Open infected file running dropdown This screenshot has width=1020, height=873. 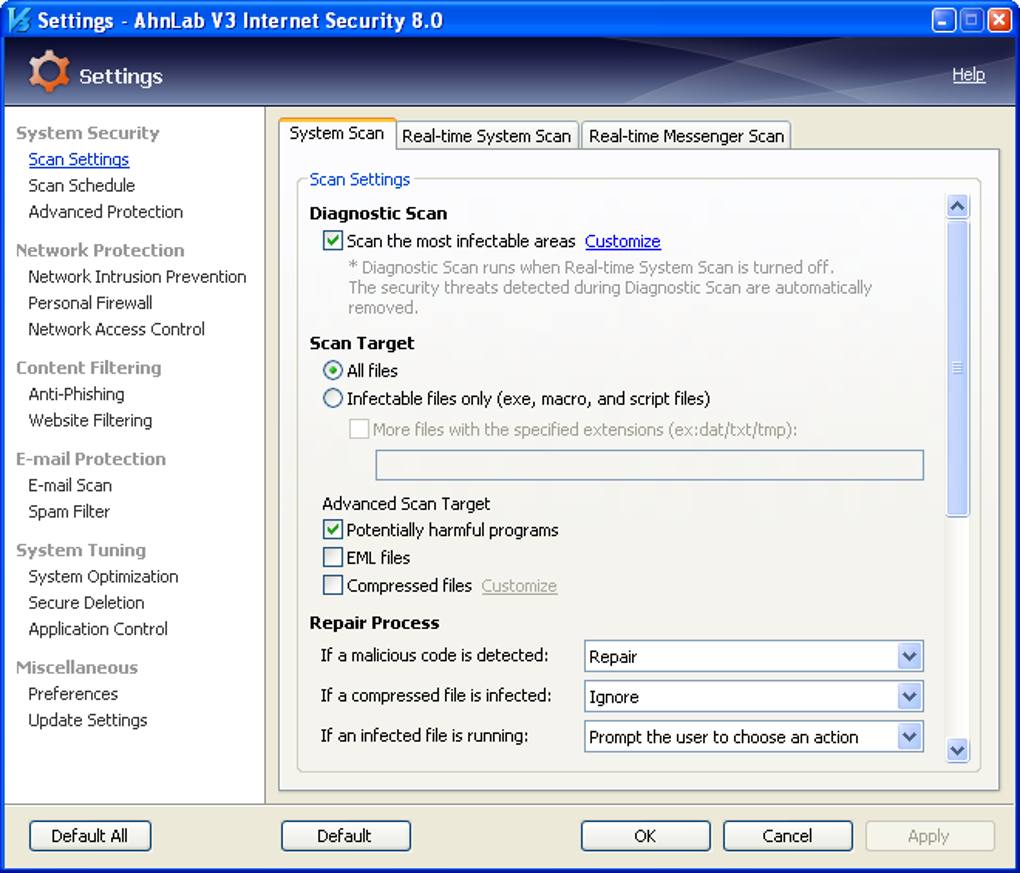(x=753, y=736)
